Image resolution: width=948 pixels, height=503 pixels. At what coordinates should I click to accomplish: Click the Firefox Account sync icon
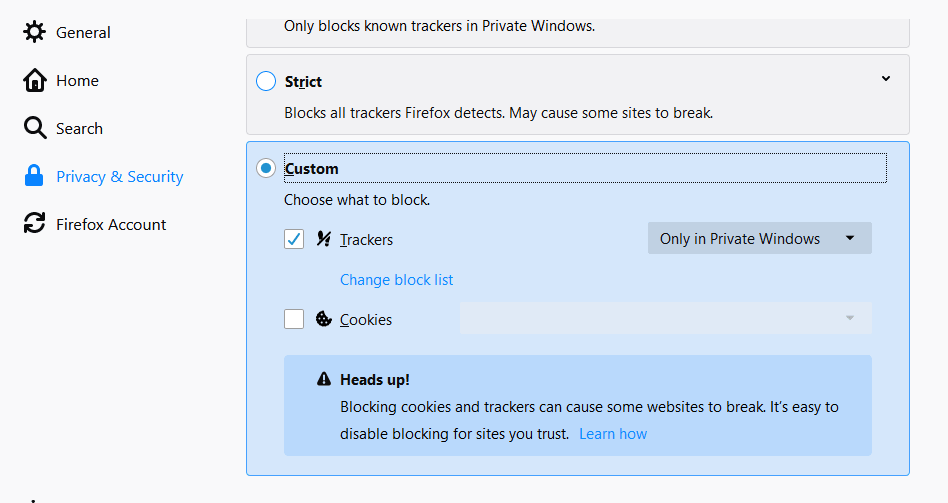(x=34, y=223)
